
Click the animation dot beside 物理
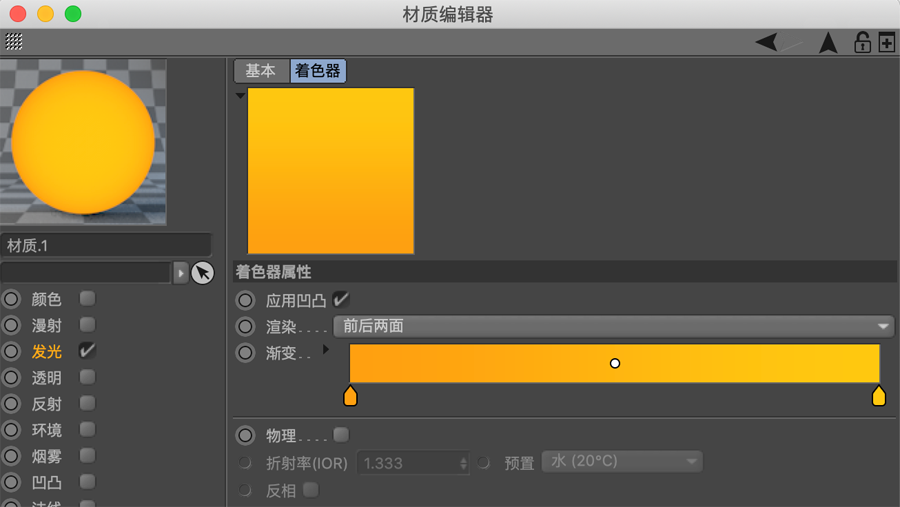point(245,435)
